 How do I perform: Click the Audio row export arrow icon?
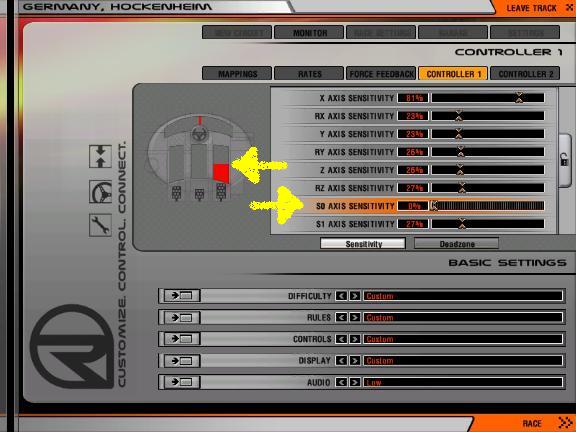click(x=182, y=382)
